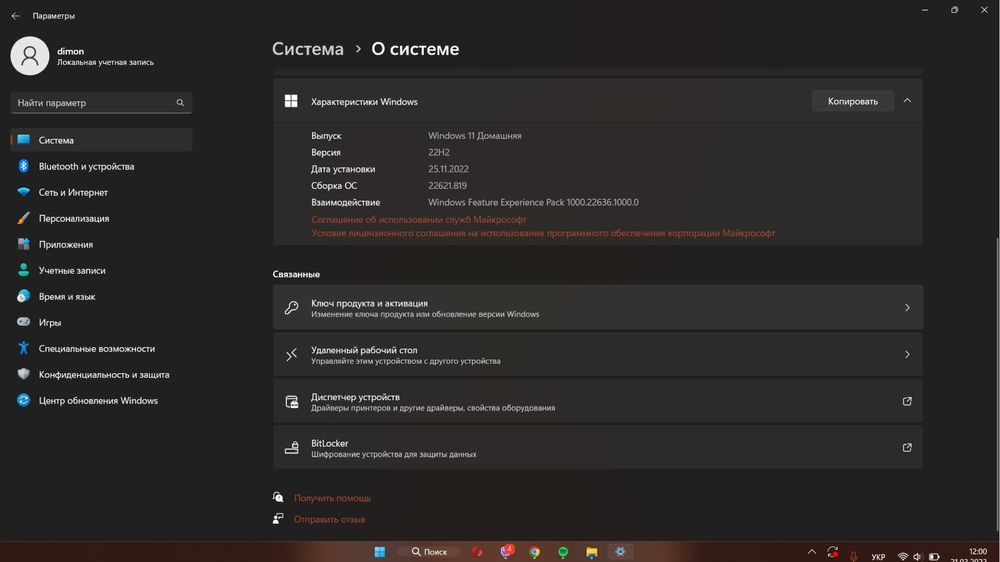The image size is (1000, 562).
Task: Click the settings window scrollbar
Action: (997, 383)
